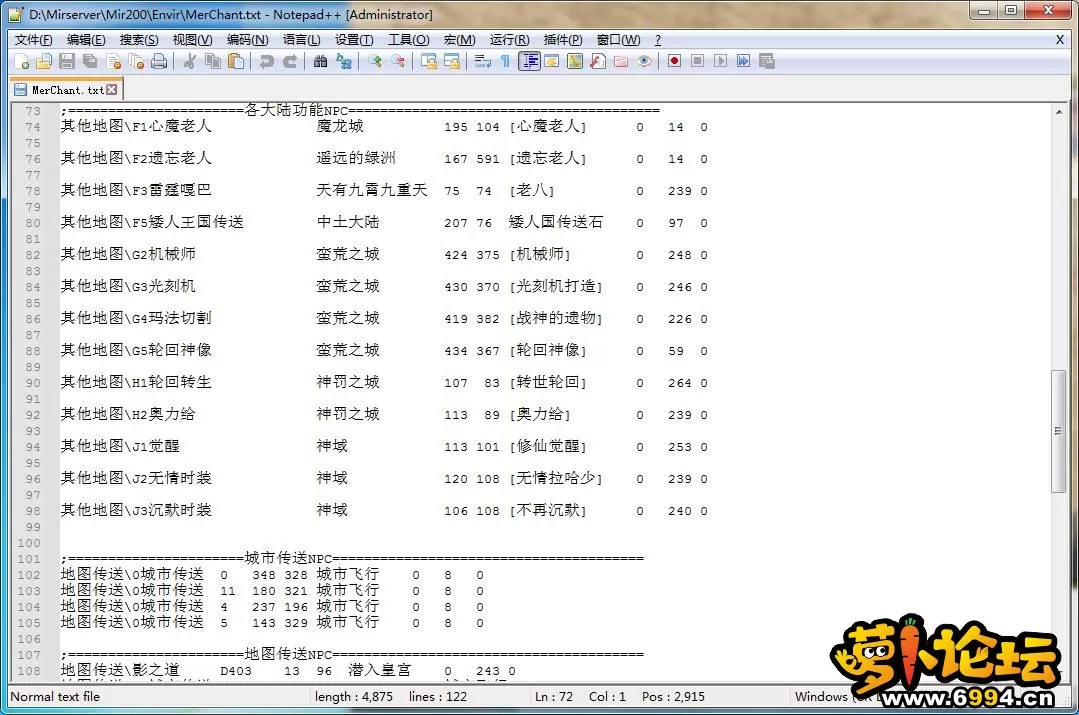Redo the last undone edit
1079x715 pixels.
tap(290, 61)
